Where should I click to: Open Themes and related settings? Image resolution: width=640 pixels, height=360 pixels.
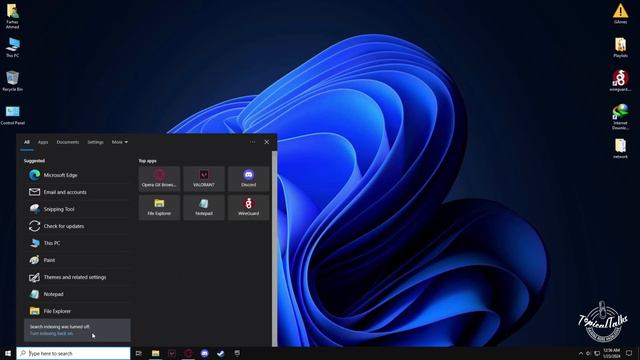[77, 277]
